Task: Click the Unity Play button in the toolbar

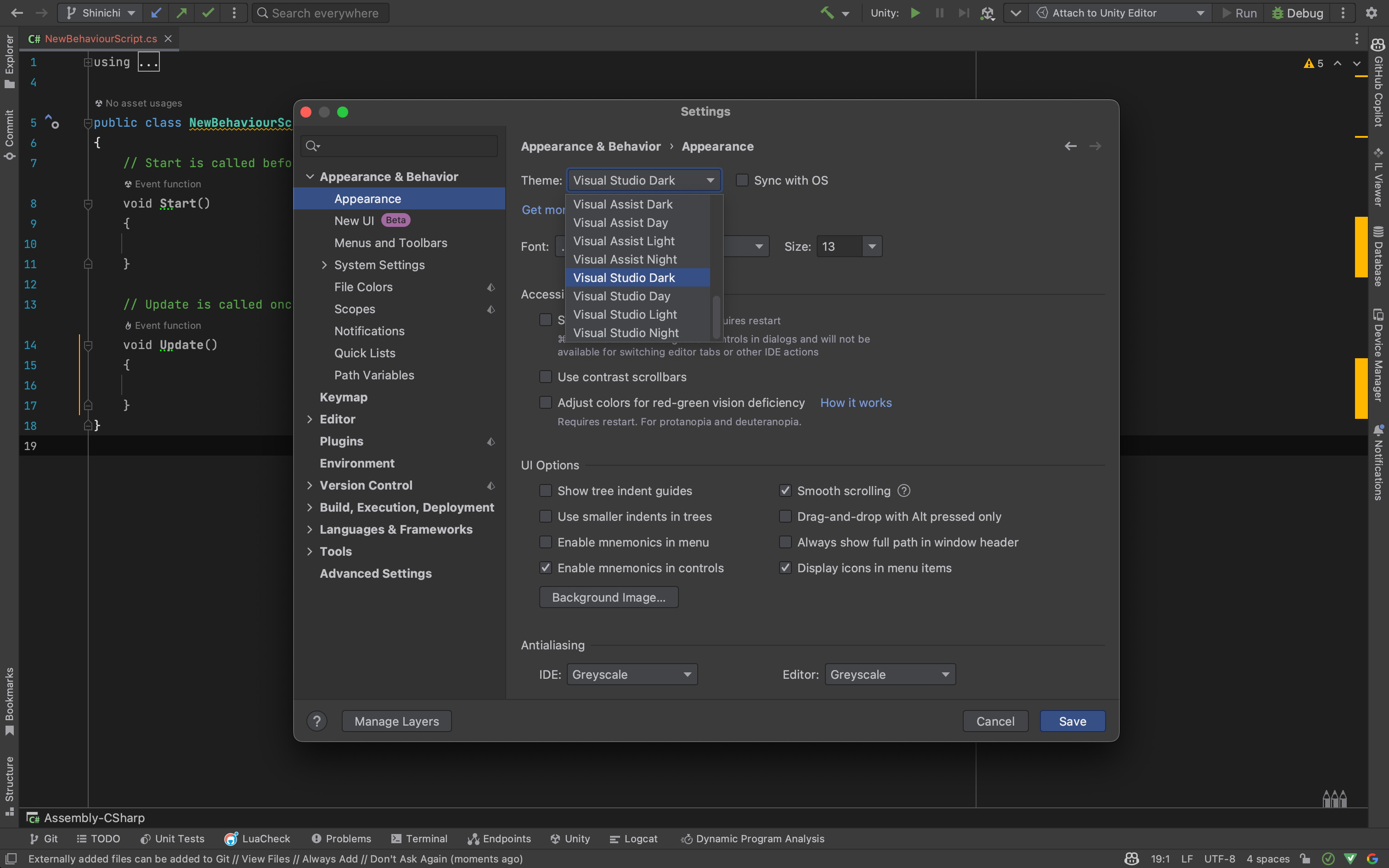Action: pyautogui.click(x=915, y=12)
